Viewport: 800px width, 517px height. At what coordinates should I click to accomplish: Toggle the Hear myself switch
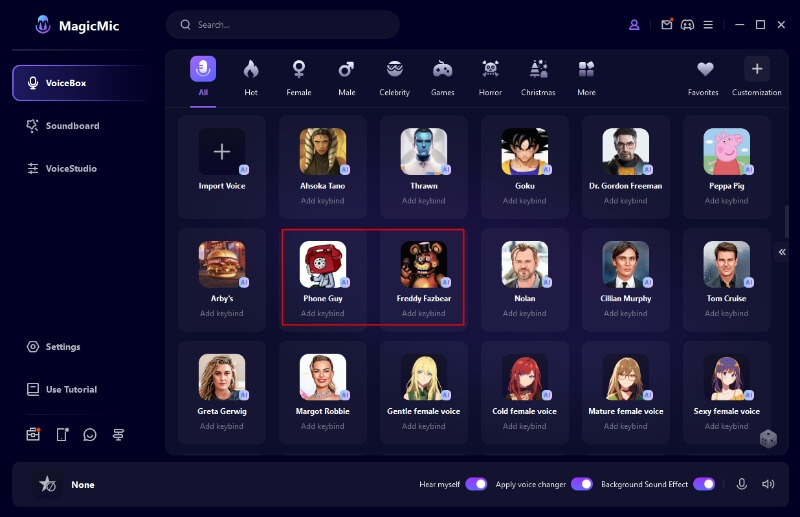point(477,484)
